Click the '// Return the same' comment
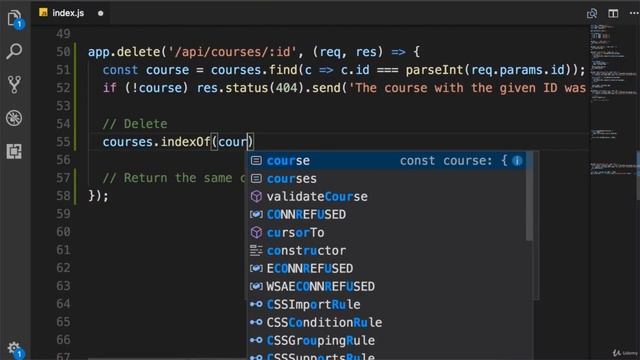The image size is (640, 360). point(167,178)
